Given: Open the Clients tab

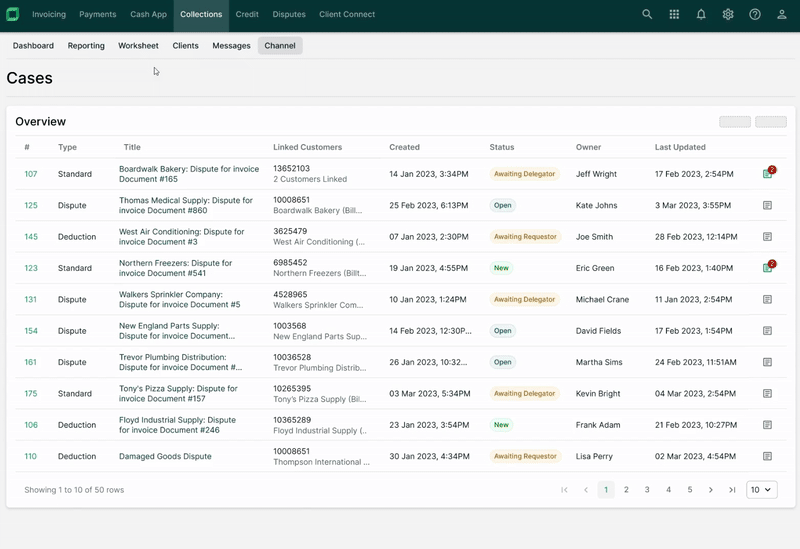Looking at the screenshot, I should [185, 45].
